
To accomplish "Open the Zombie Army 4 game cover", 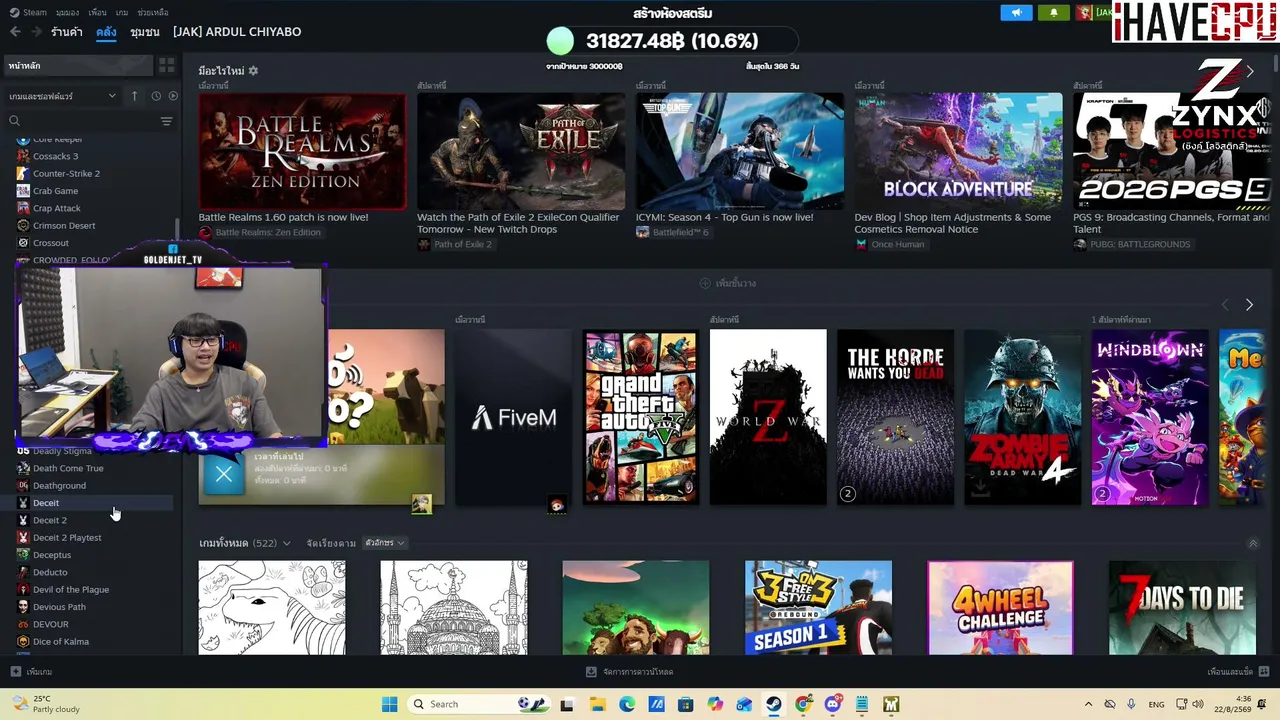I will tap(1023, 417).
